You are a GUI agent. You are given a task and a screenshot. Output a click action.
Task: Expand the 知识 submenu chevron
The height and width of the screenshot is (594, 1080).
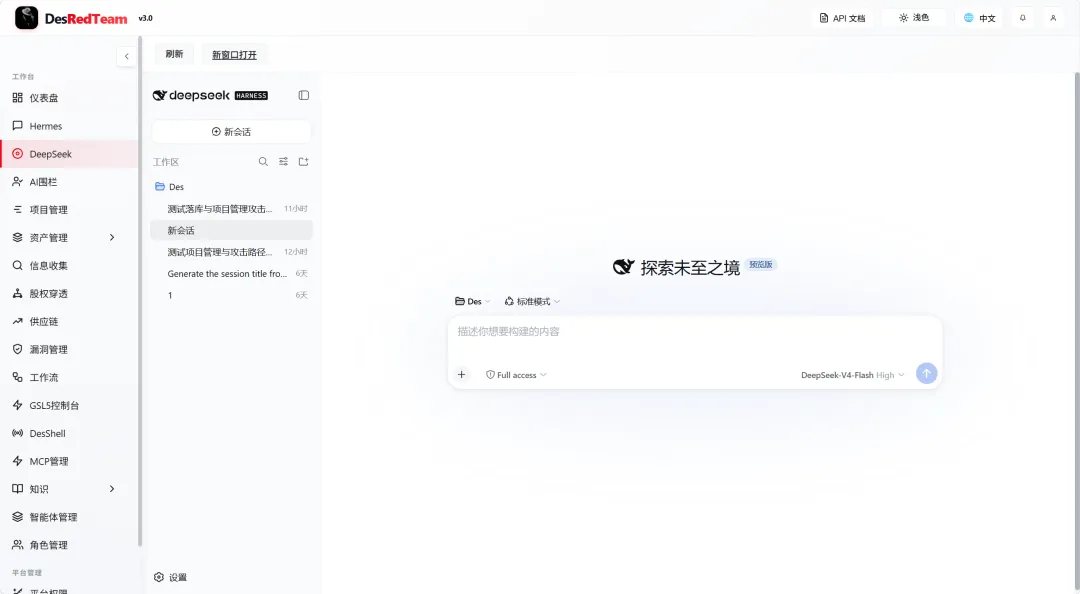point(112,489)
